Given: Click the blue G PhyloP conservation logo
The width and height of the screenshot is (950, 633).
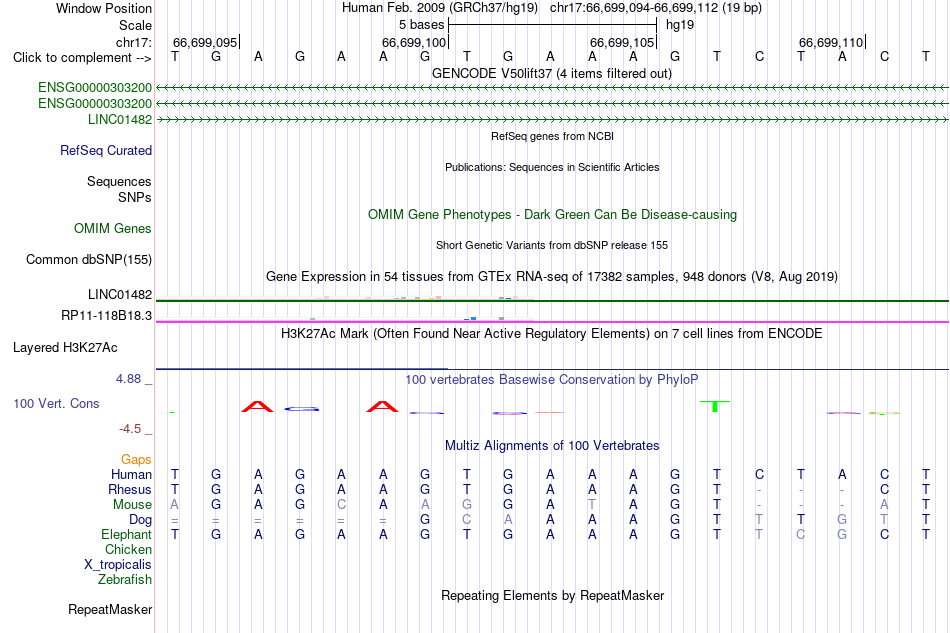Looking at the screenshot, I should 301,409.
